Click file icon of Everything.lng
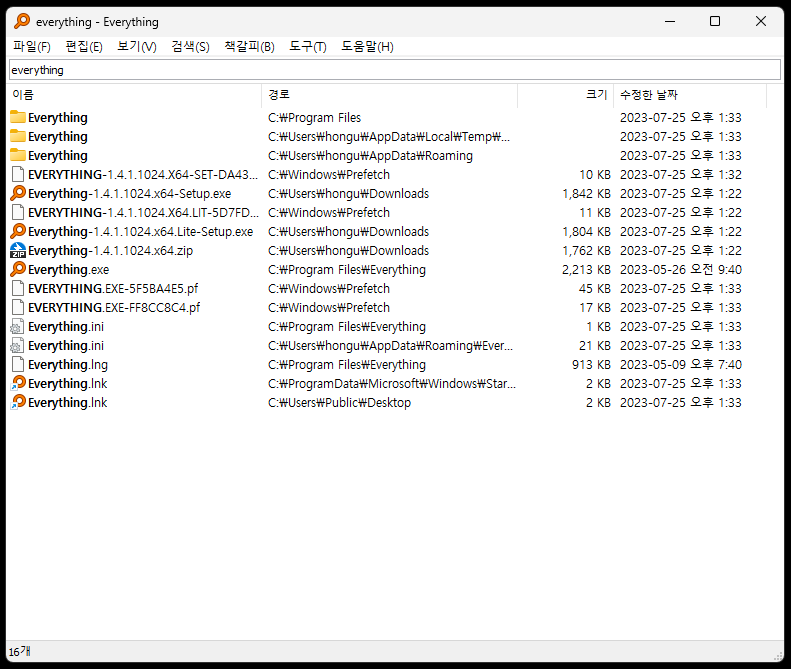 point(18,364)
